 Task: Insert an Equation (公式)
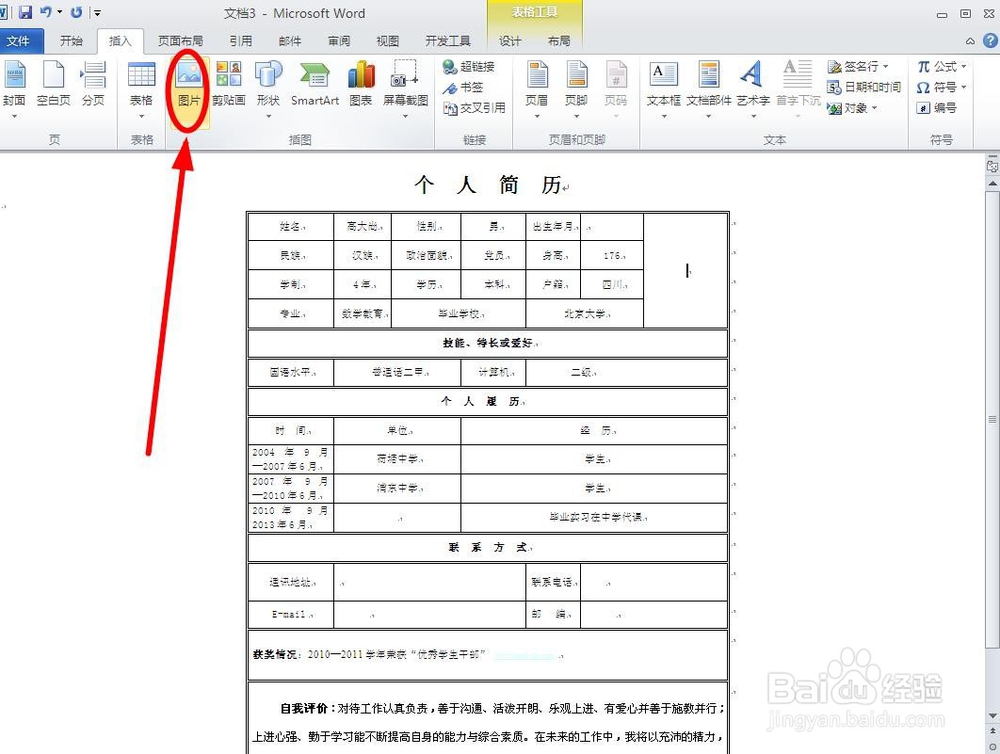pyautogui.click(x=938, y=65)
